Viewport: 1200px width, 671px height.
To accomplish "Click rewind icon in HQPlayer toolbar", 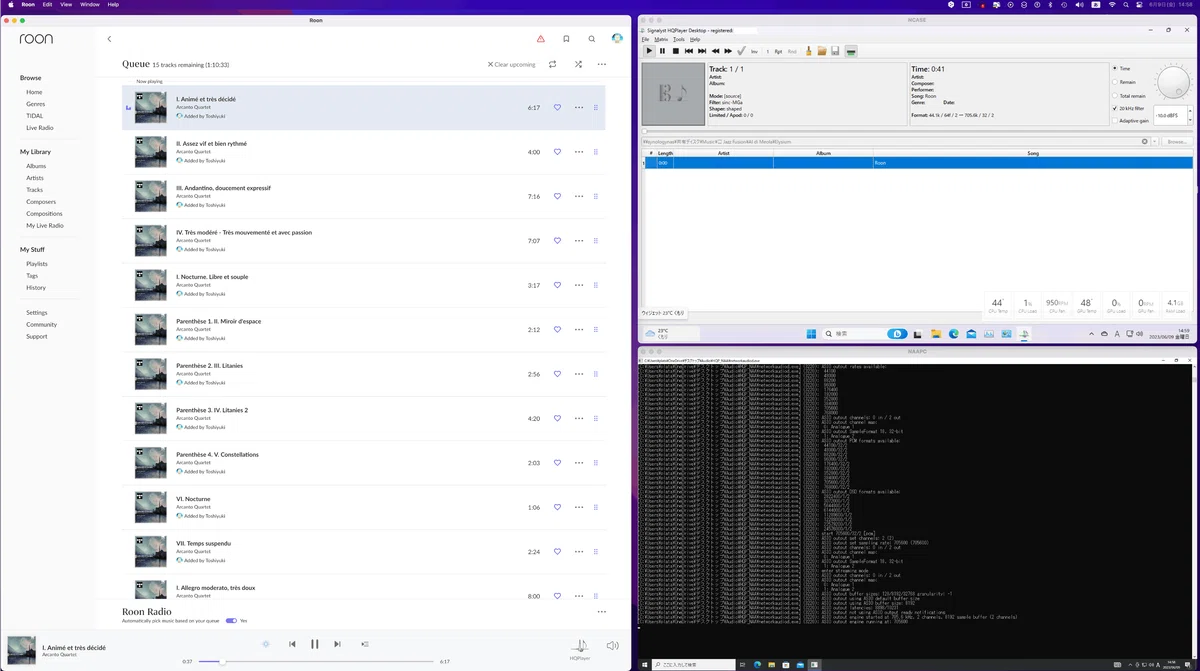I will pyautogui.click(x=715, y=51).
